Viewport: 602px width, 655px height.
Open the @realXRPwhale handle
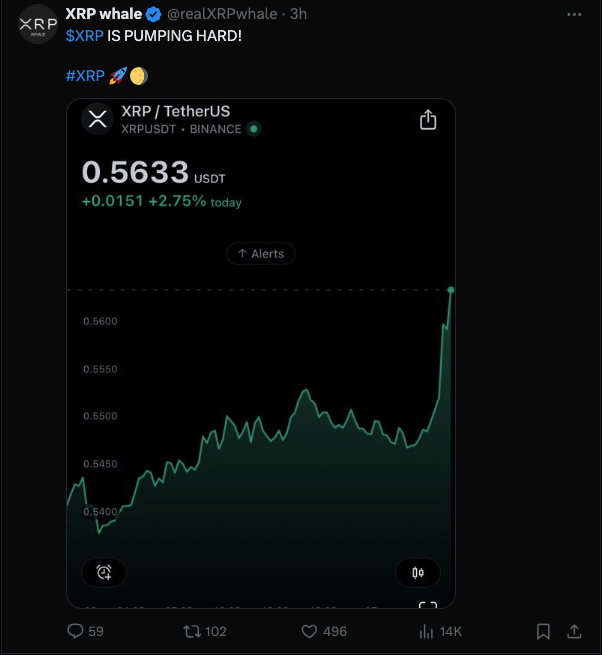coord(222,14)
